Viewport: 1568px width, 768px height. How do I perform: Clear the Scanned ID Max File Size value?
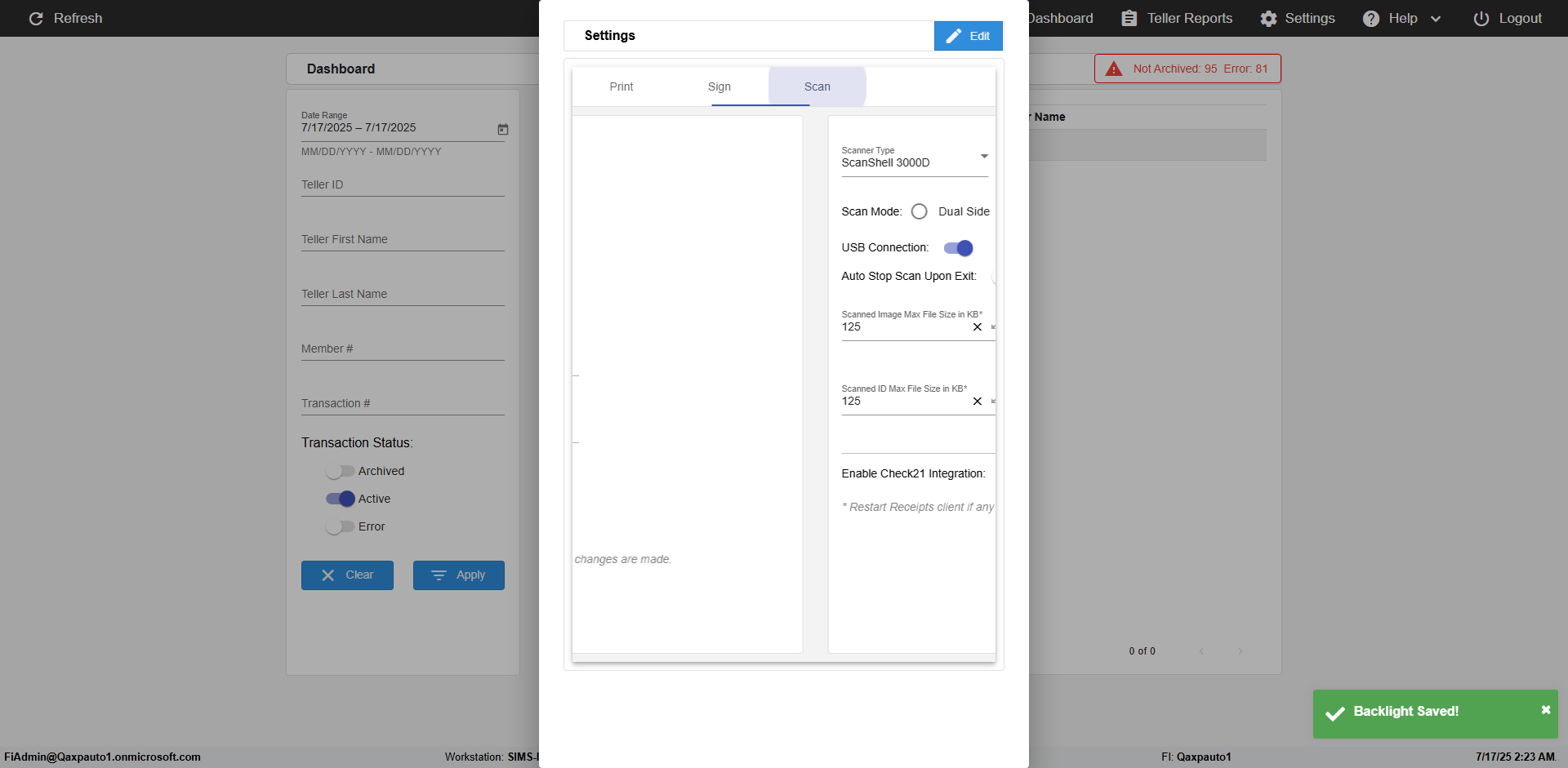click(978, 402)
